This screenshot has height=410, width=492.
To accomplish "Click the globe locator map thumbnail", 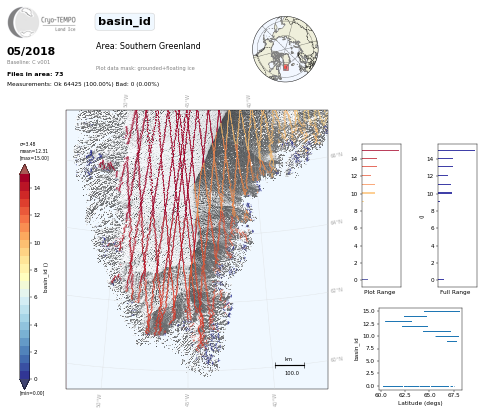I will [285, 49].
